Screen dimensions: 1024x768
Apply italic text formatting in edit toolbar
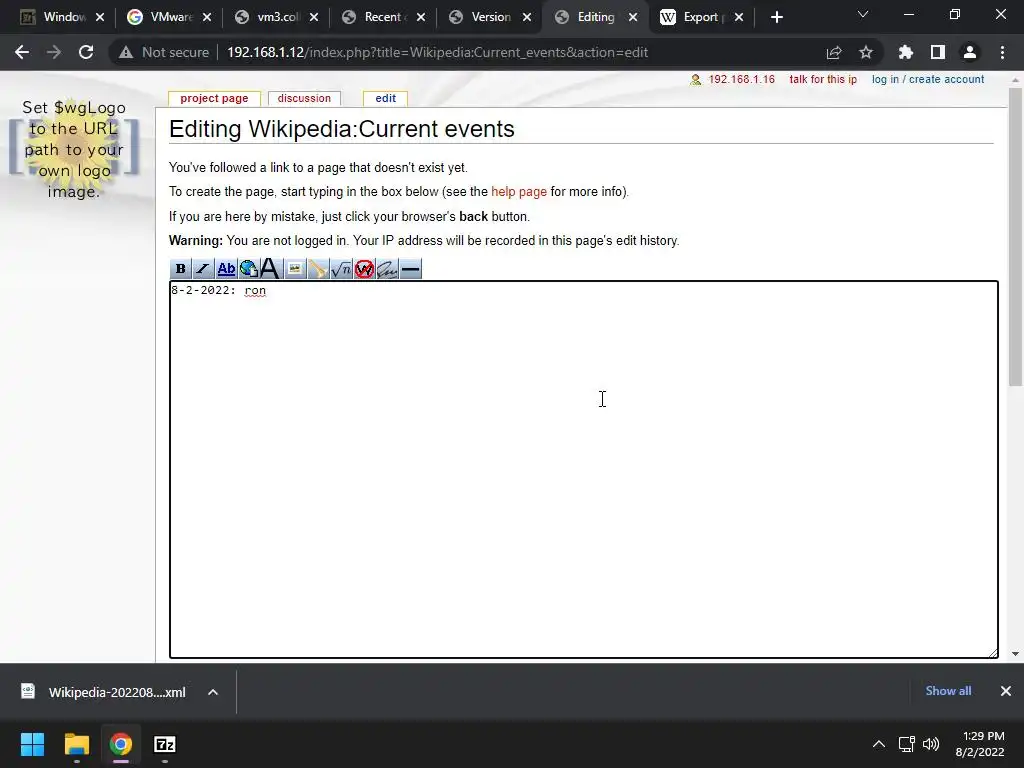coord(203,269)
